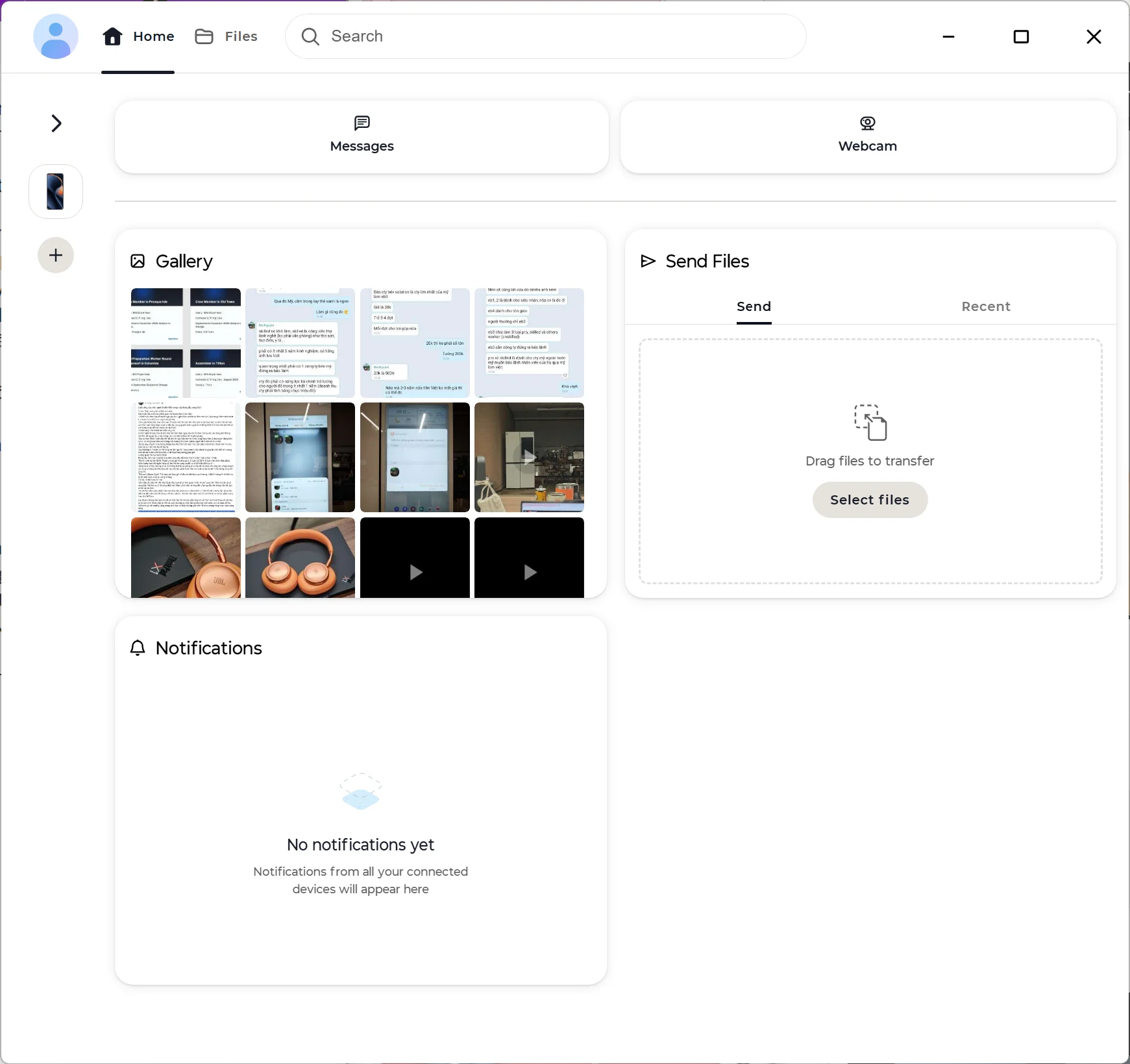Click the Send Files arrow icon

[648, 261]
